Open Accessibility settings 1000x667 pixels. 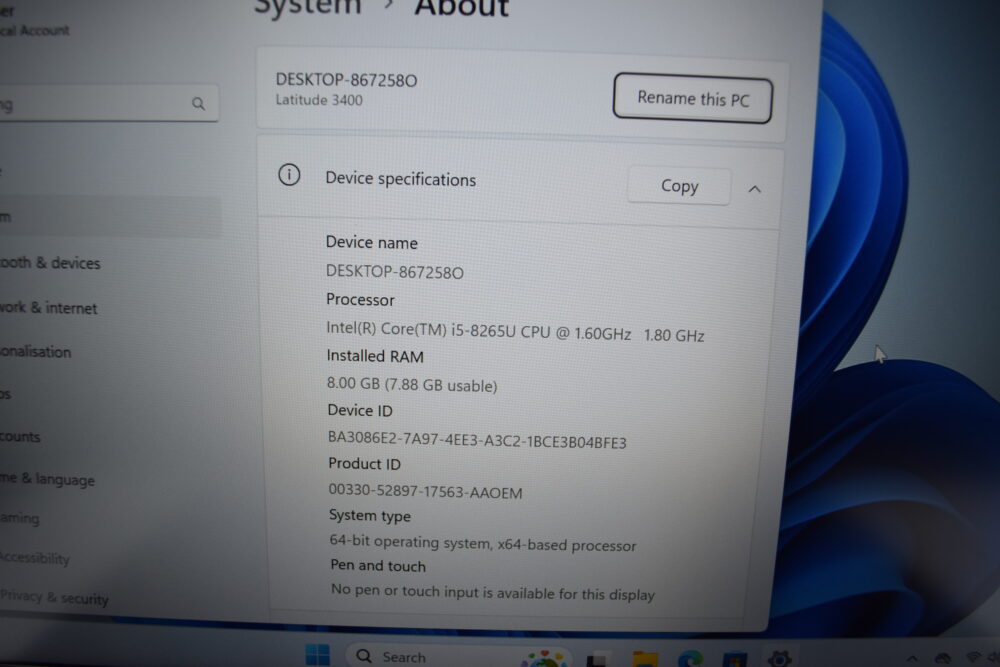pos(35,559)
